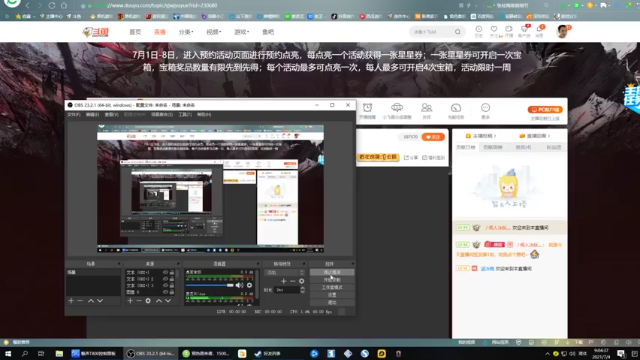Image resolution: width=640 pixels, height=360 pixels.
Task: Click the two-people icon in stream toolbar
Action: (427, 108)
